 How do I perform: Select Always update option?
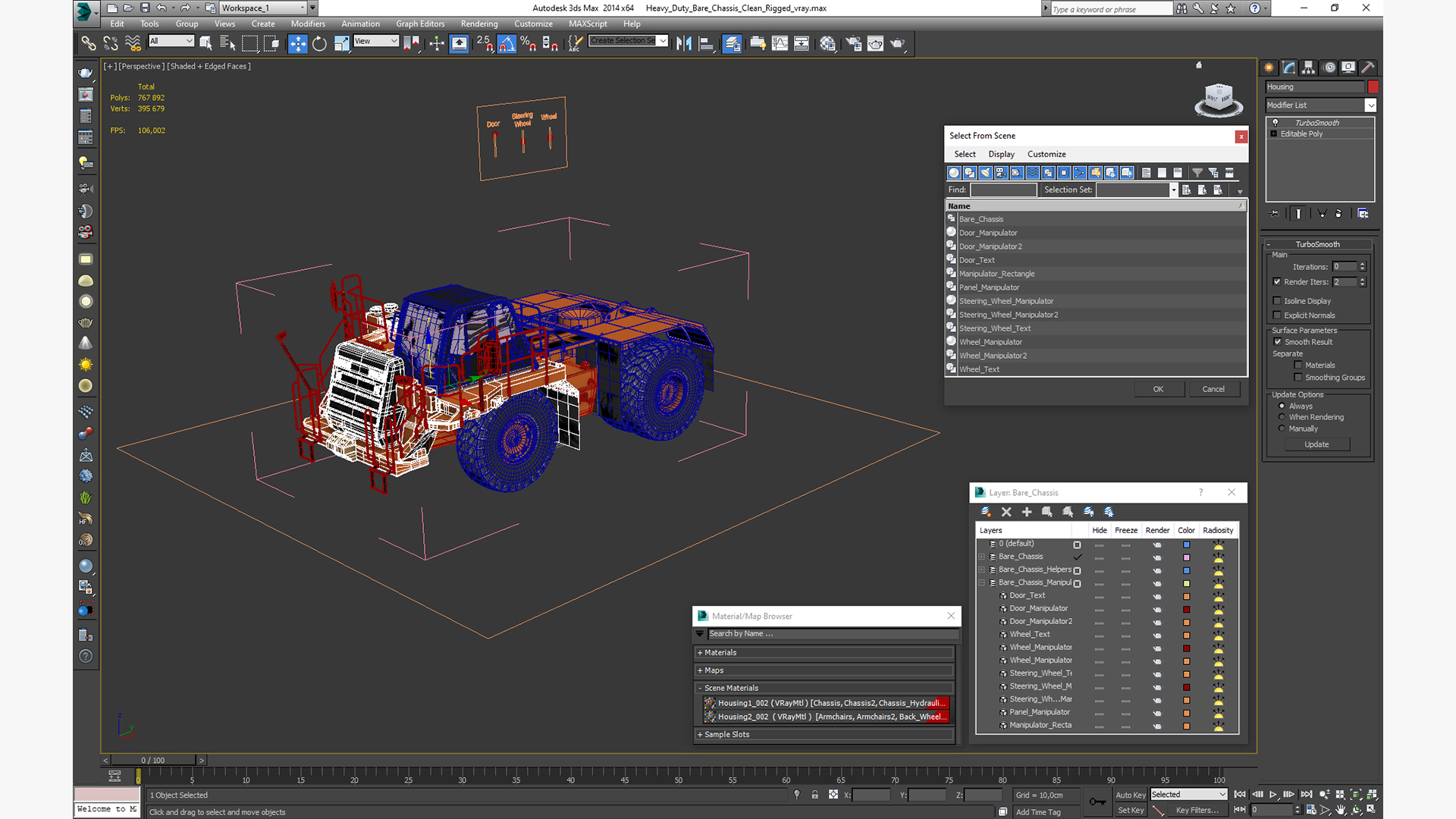pos(1282,406)
